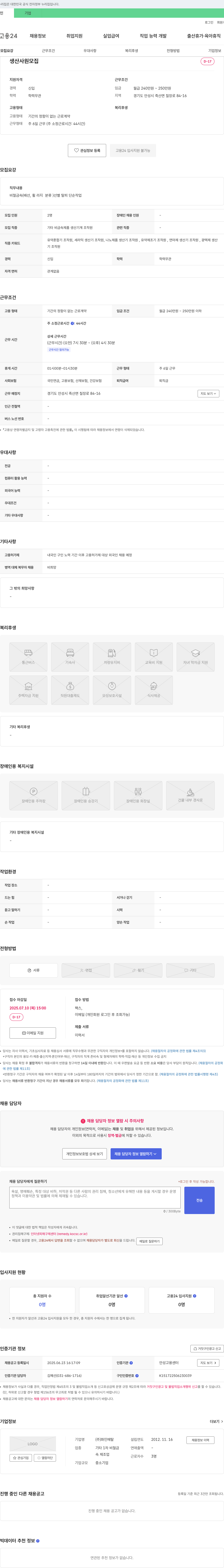
Task: Select the 서류 screening method option
Action: point(33,970)
